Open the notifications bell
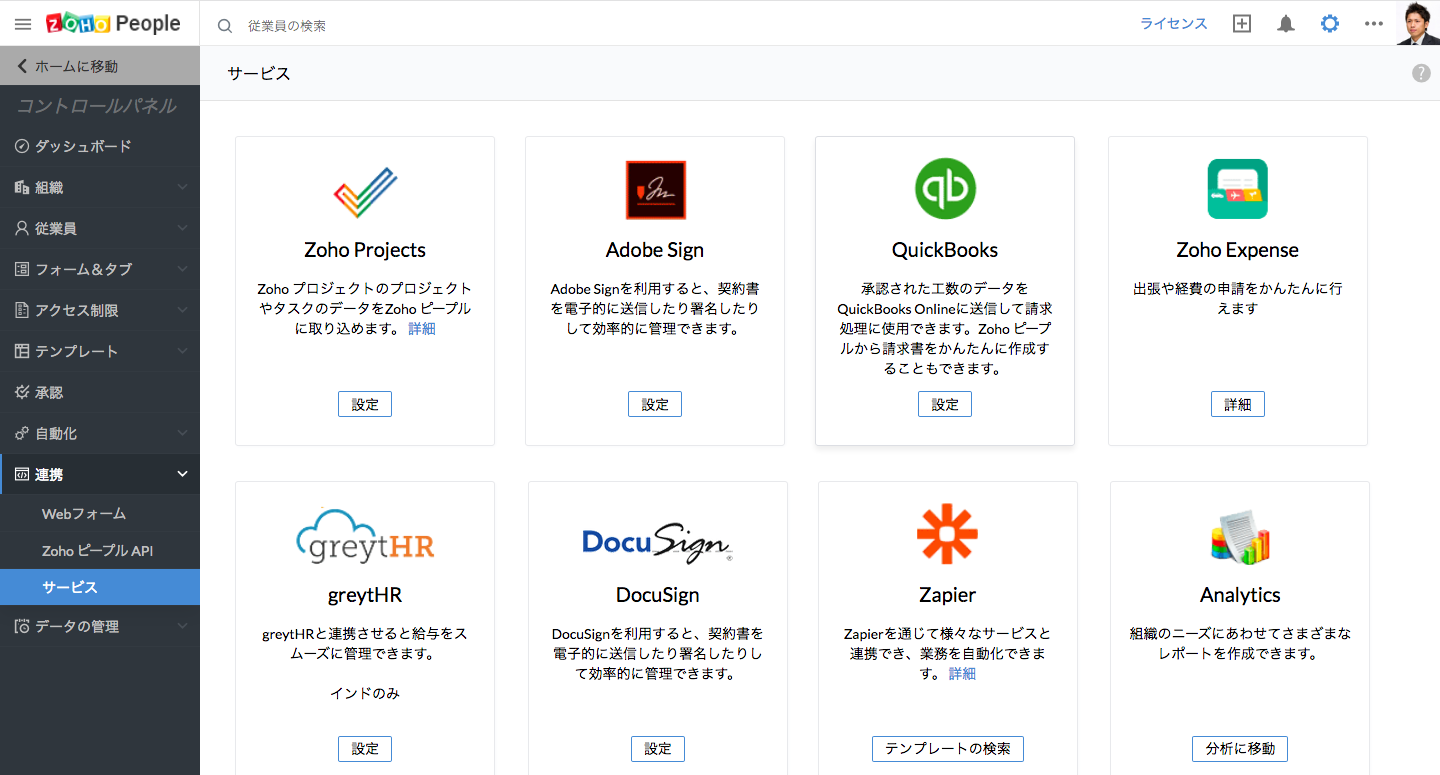 (1286, 24)
